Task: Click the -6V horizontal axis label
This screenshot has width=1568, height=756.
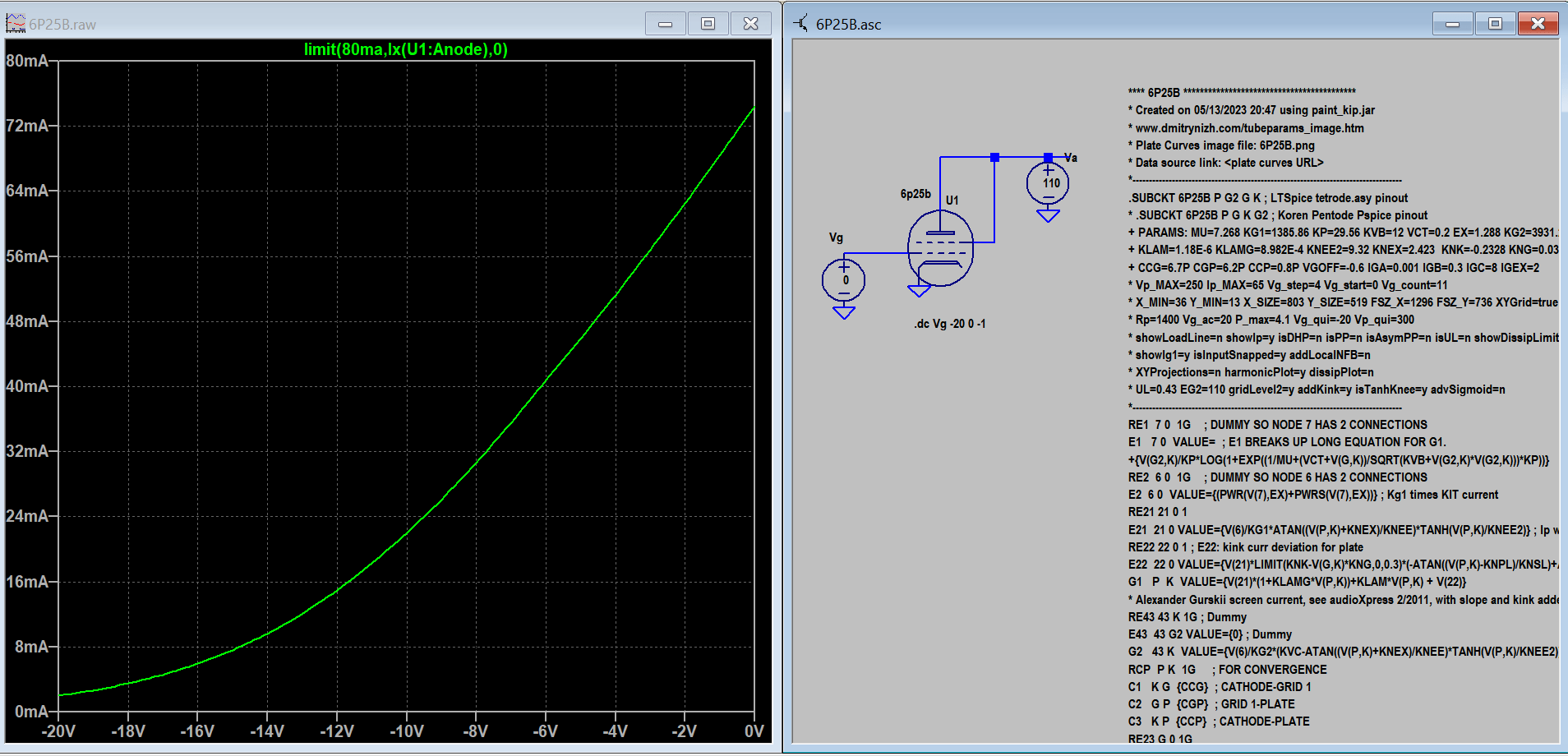Action: (x=546, y=731)
